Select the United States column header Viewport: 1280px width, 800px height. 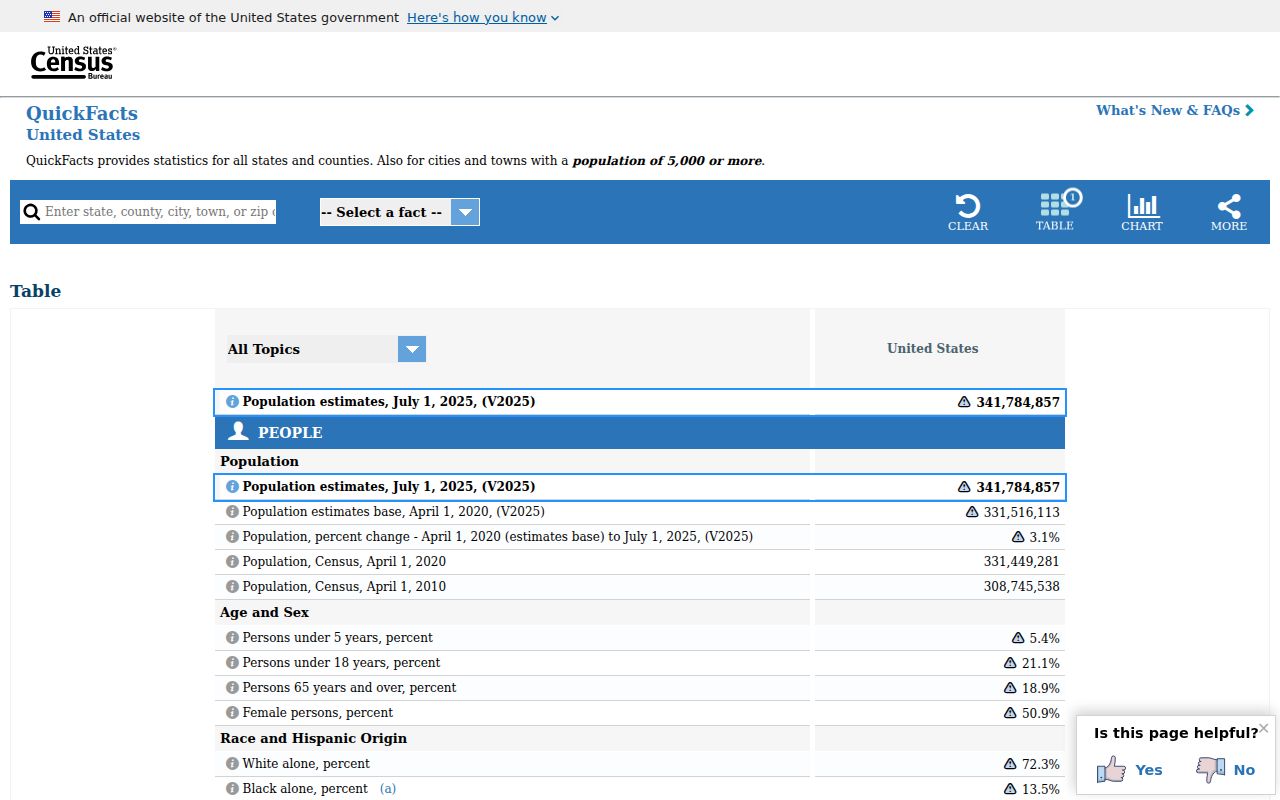click(933, 348)
